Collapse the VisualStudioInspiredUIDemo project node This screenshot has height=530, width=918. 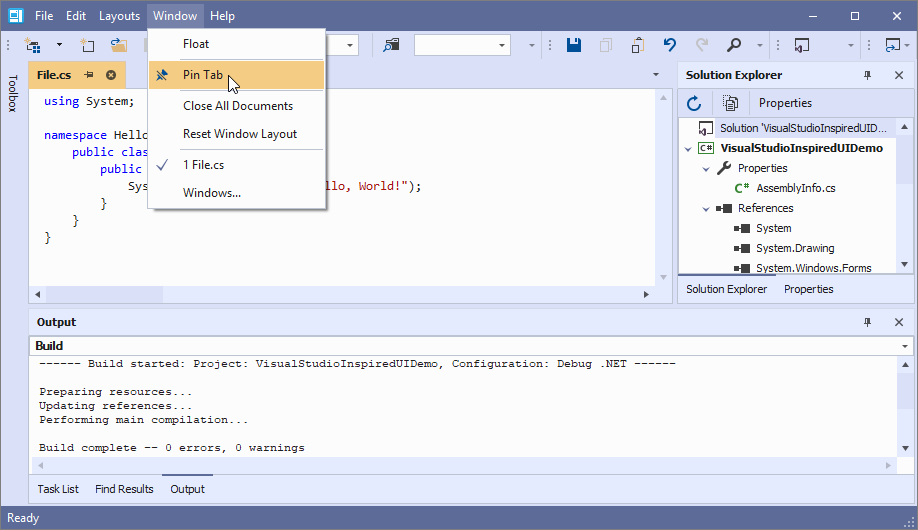(x=688, y=149)
